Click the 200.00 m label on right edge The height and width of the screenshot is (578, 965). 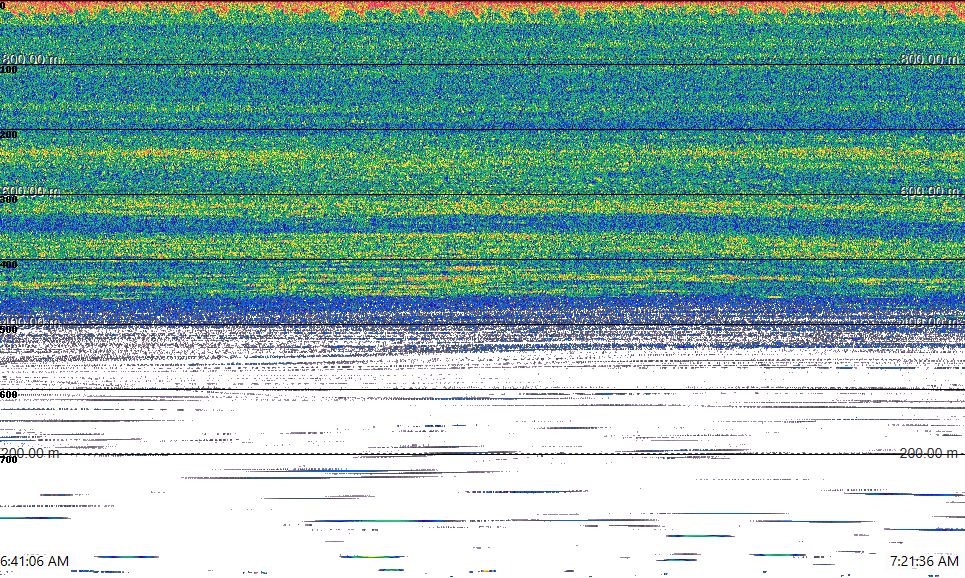coord(929,453)
